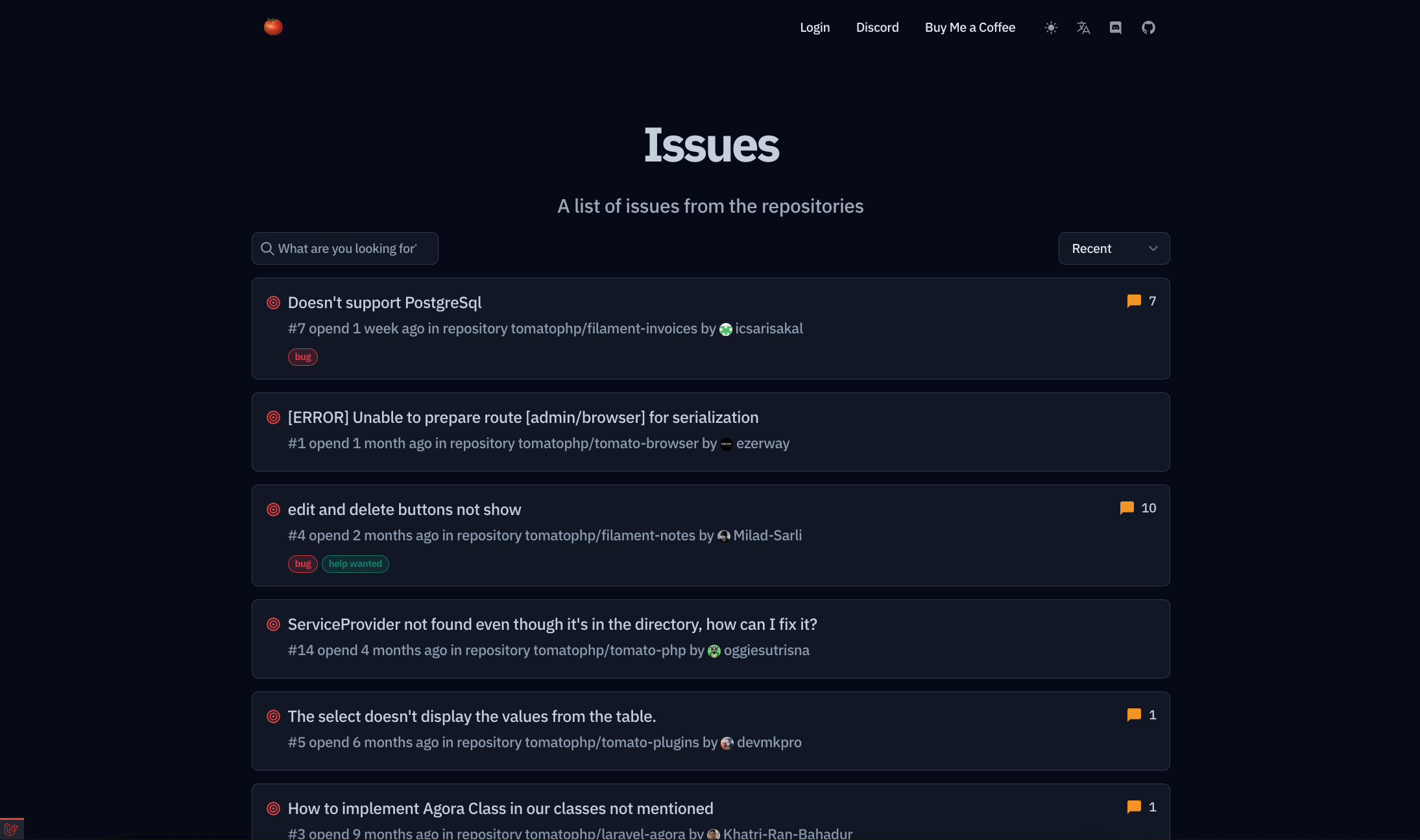This screenshot has width=1420, height=840.
Task: Click the tomato logo in the header
Action: tap(273, 27)
